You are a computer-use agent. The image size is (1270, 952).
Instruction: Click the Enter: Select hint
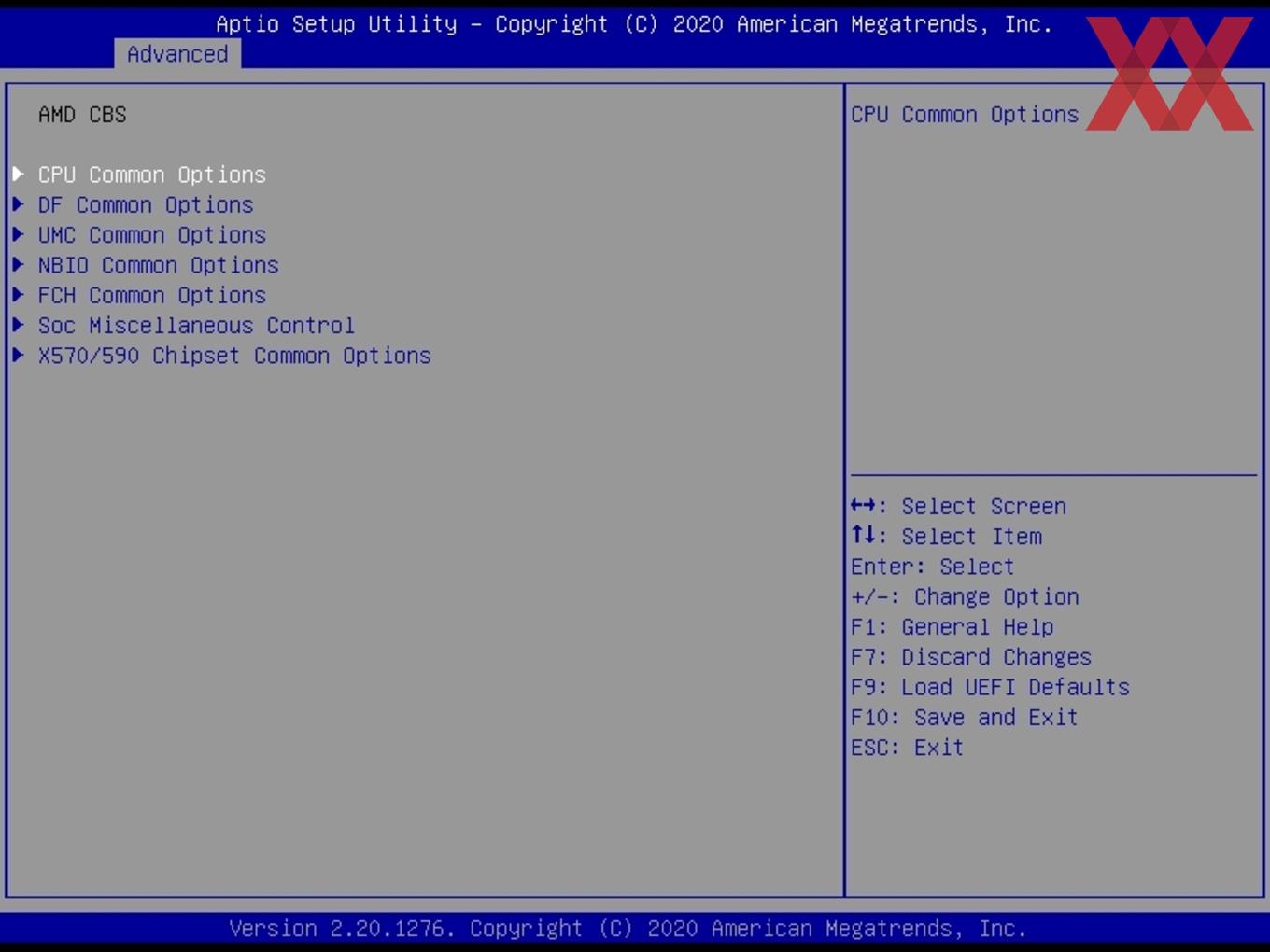tap(932, 567)
